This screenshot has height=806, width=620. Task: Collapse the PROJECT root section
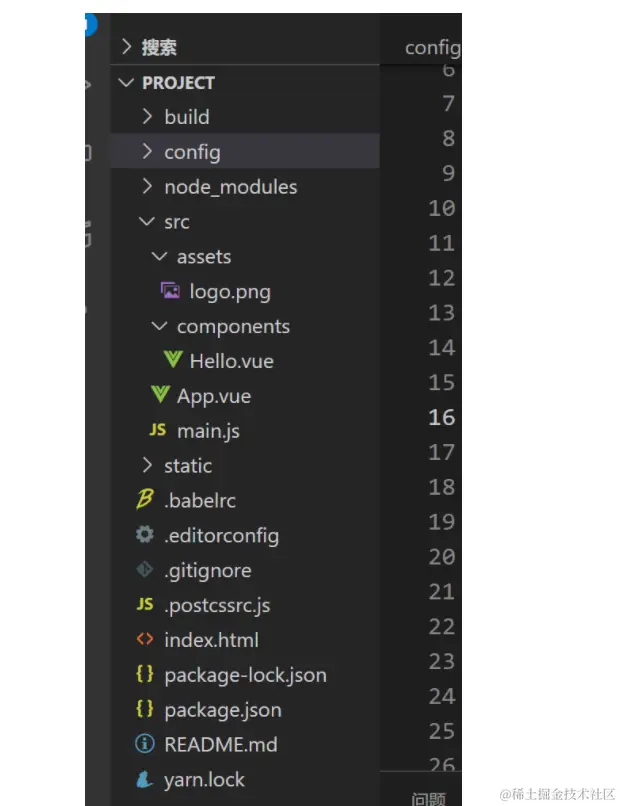tap(127, 83)
